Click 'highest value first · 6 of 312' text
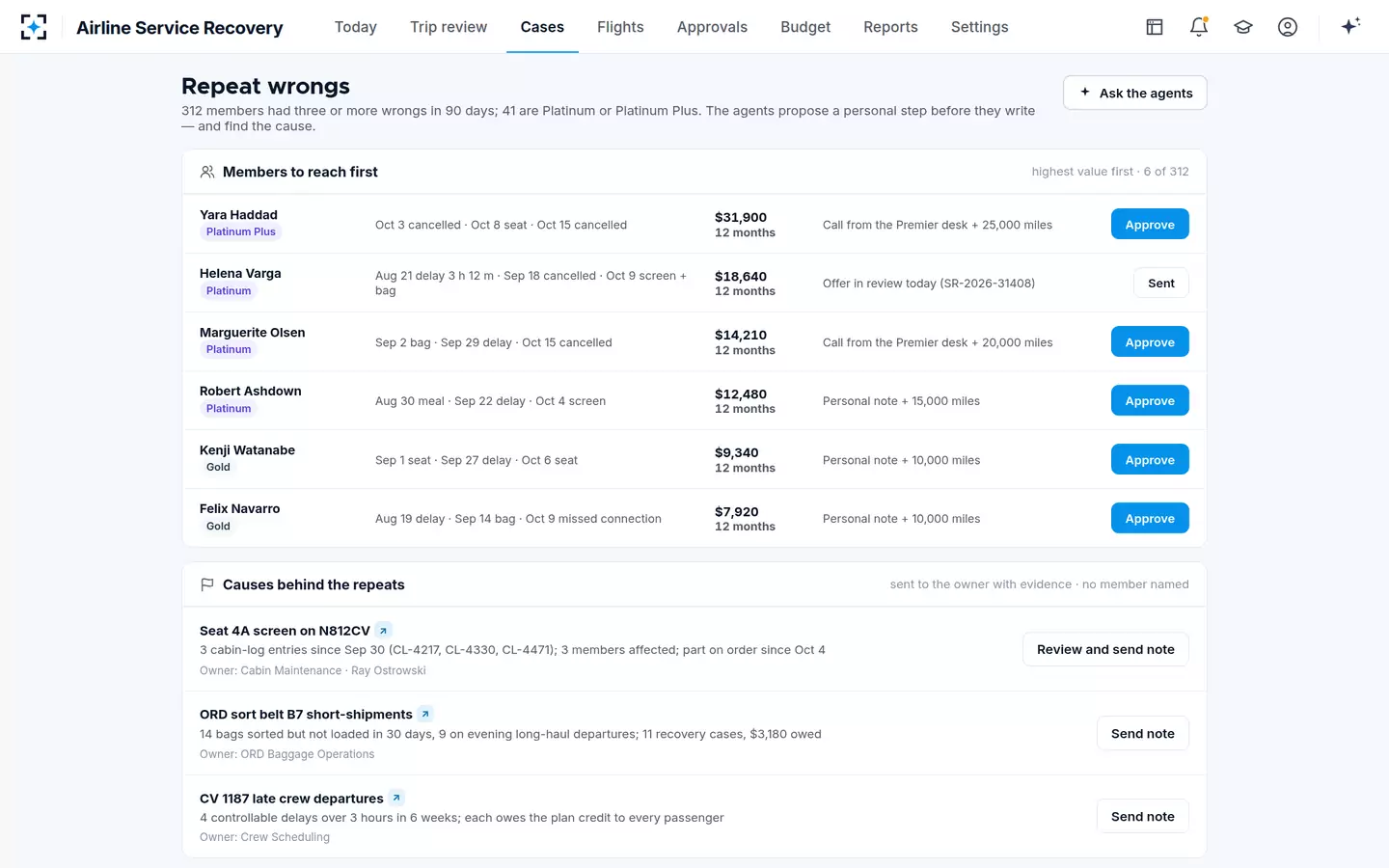 click(1110, 172)
